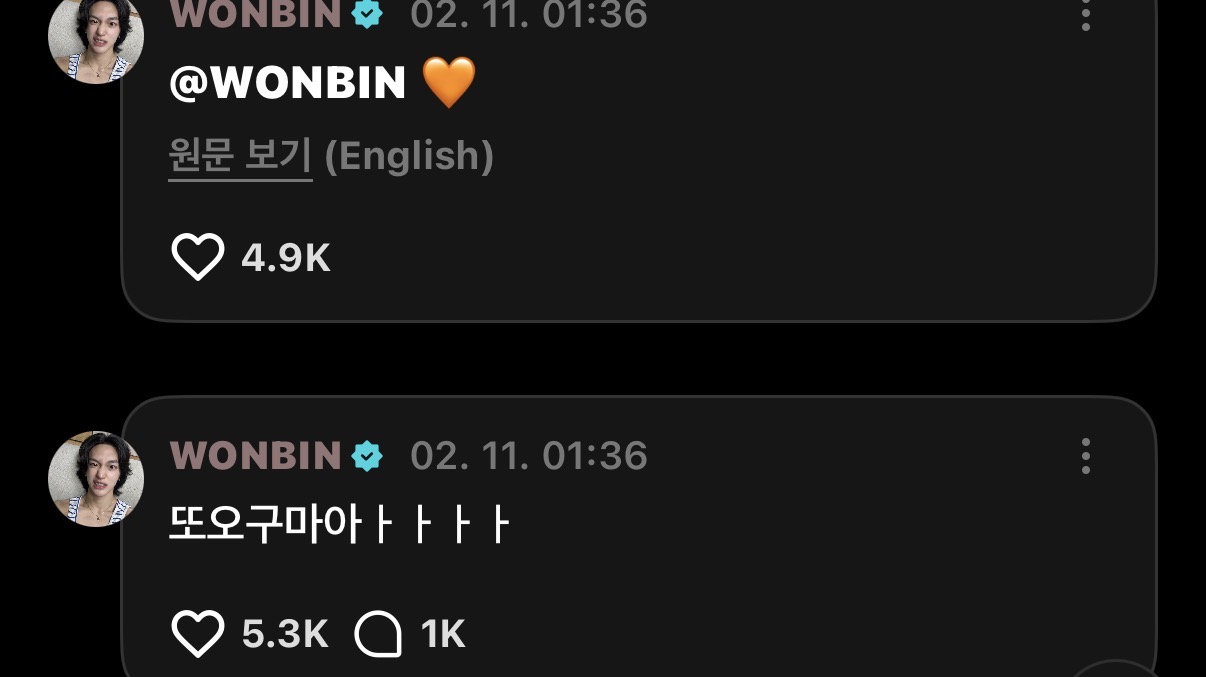Tap the 또오구마아ㅏㅏㅏㅏ post text
1206x677 pixels.
(340, 525)
